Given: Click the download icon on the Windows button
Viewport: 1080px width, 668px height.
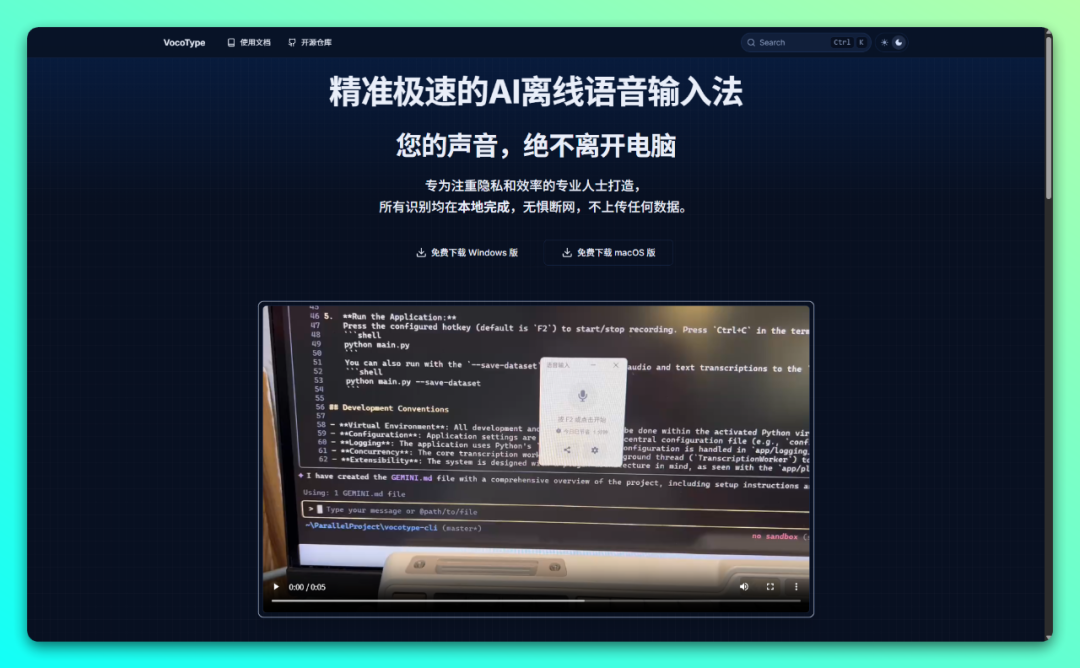Looking at the screenshot, I should [x=419, y=253].
